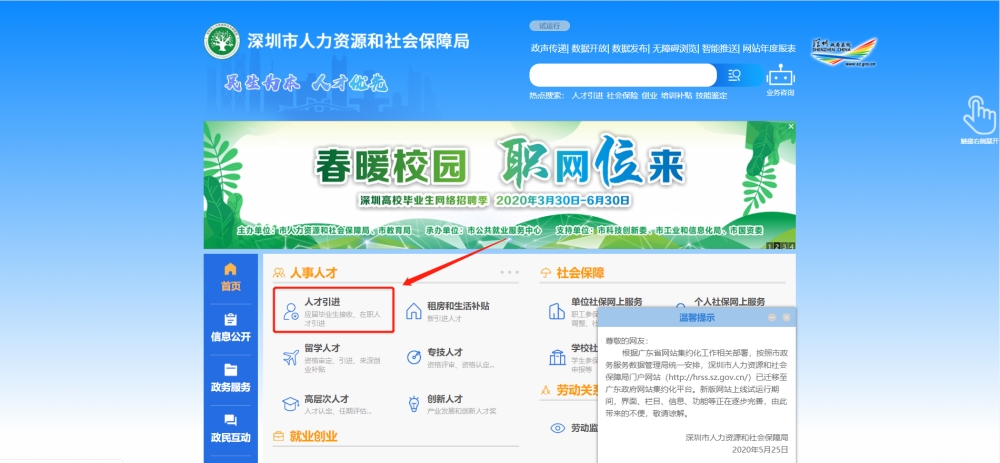
Task: Click the airplane icon for 留学人才
Action: pyautogui.click(x=291, y=358)
